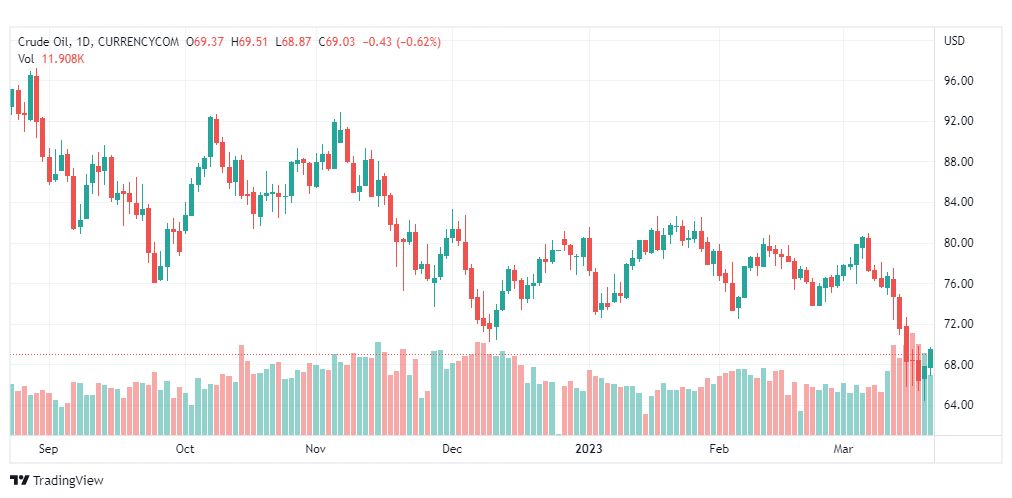Select the Oct label on time axis
Viewport: 1012px width, 498px height.
coord(185,450)
